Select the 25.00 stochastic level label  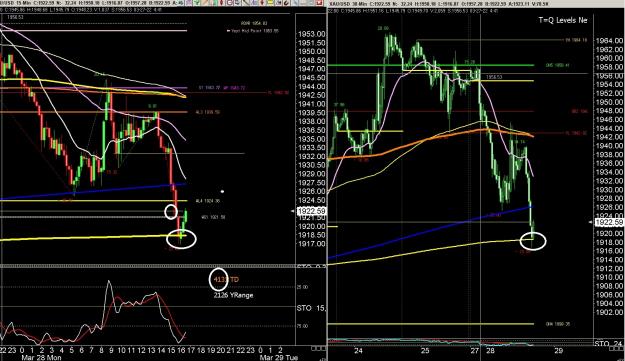[303, 287]
